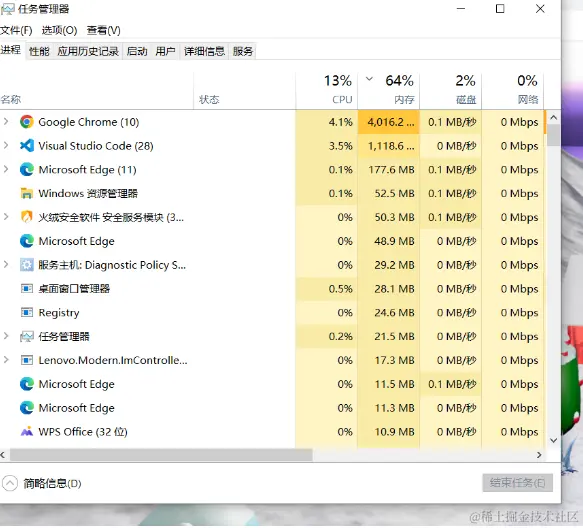Switch to the 进程 tab
This screenshot has width=583, height=528.
(11, 50)
